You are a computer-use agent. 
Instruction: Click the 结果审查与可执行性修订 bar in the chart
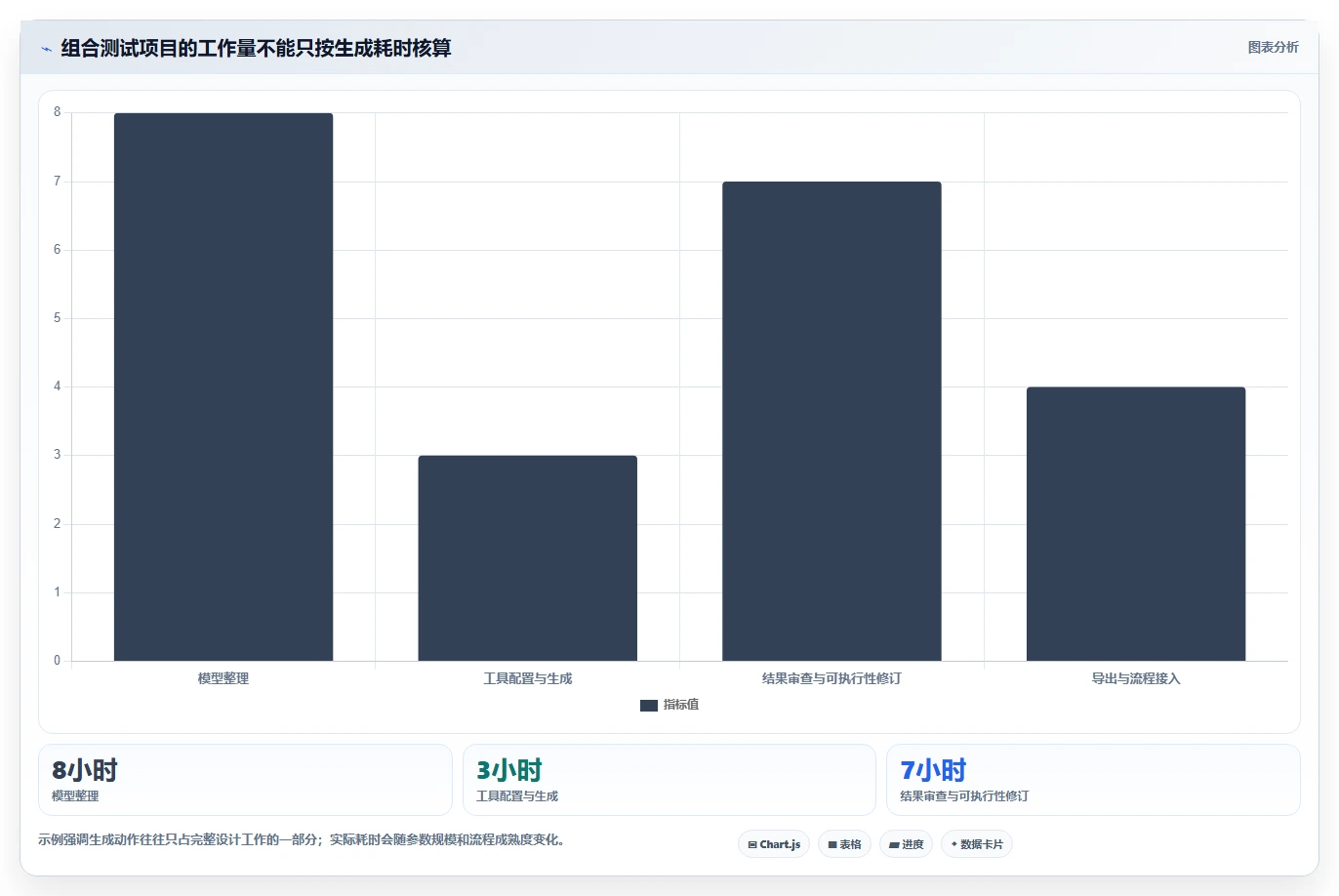pyautogui.click(x=832, y=421)
